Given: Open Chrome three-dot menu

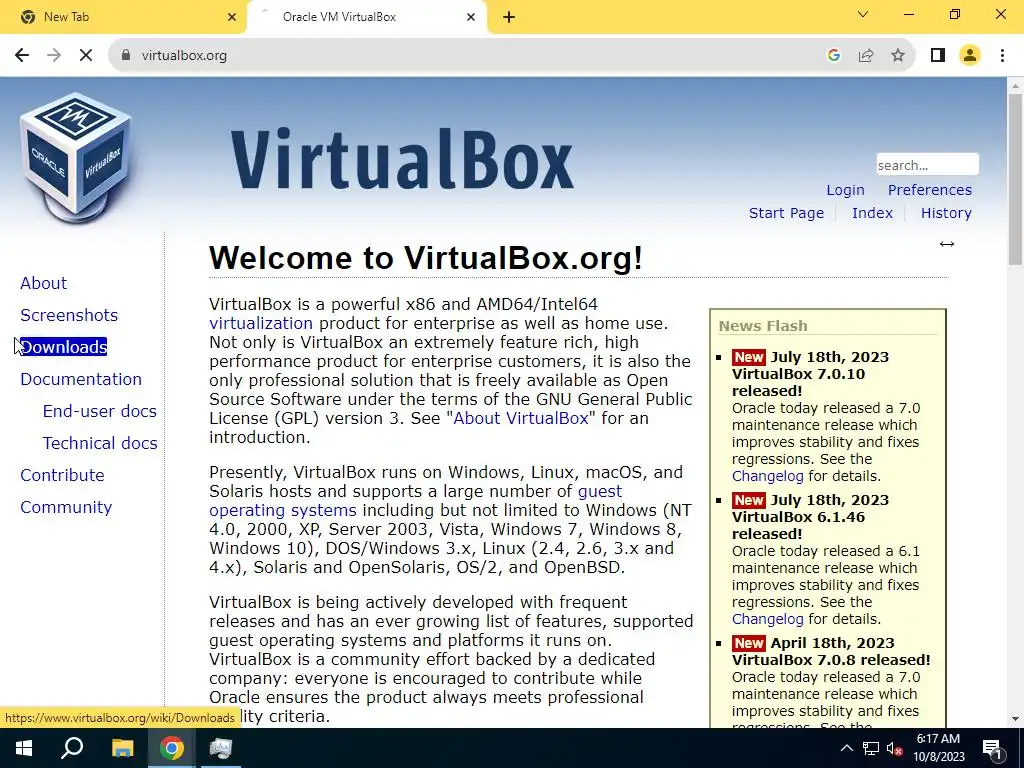Looking at the screenshot, I should [x=1002, y=56].
